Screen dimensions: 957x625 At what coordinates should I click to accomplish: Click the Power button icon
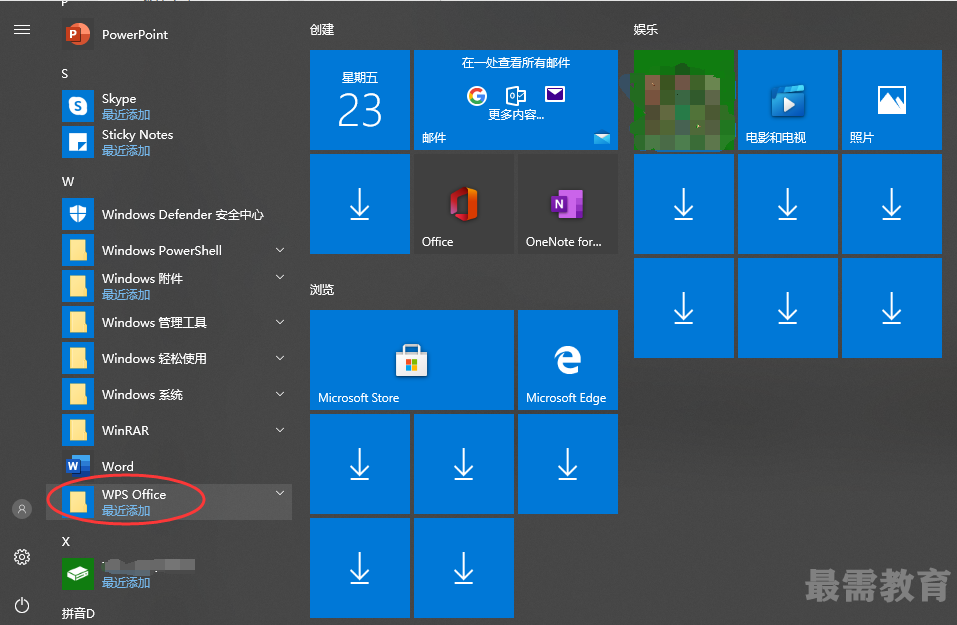(x=22, y=605)
